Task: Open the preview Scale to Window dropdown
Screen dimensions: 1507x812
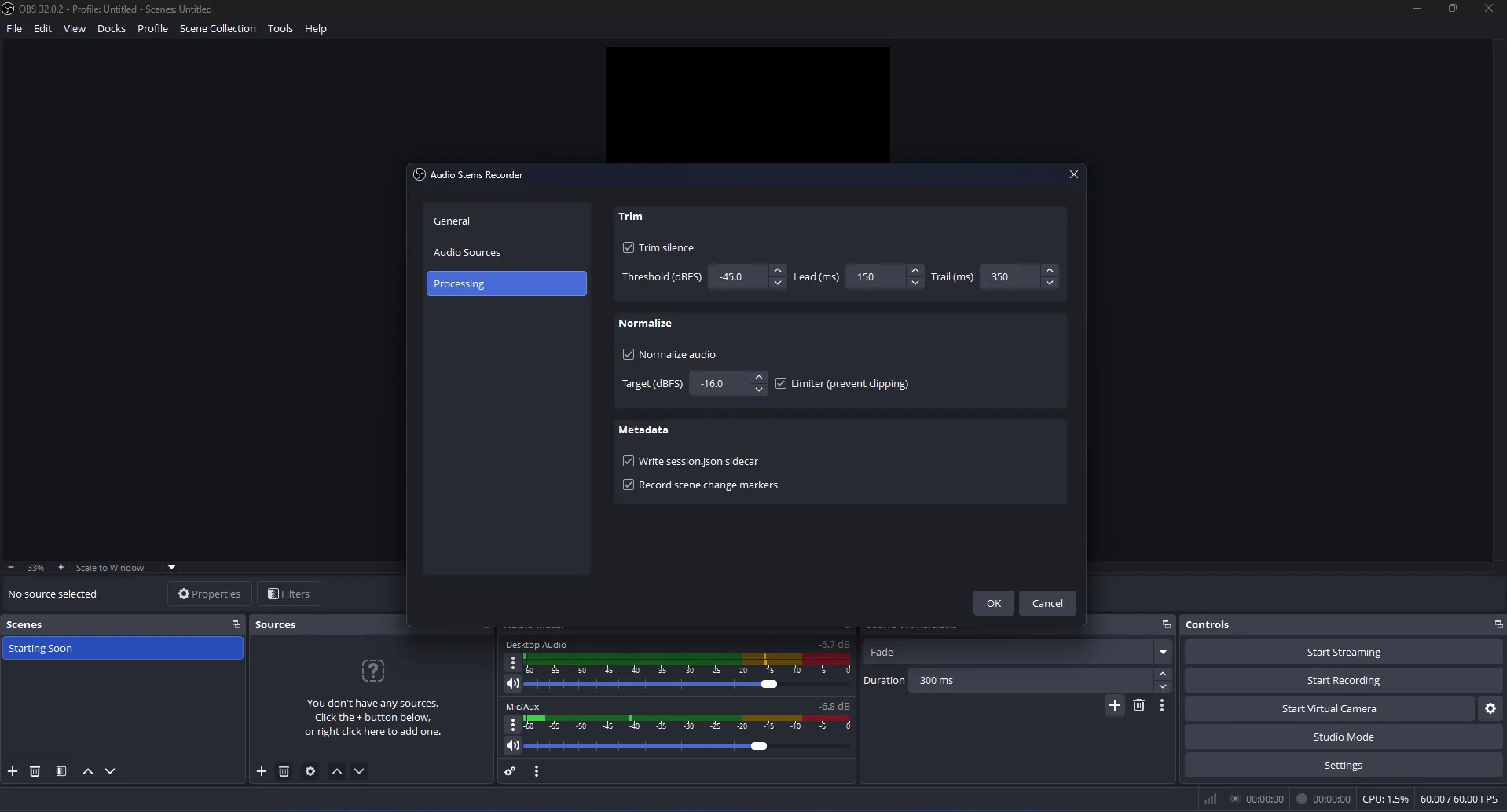Action: coord(170,567)
